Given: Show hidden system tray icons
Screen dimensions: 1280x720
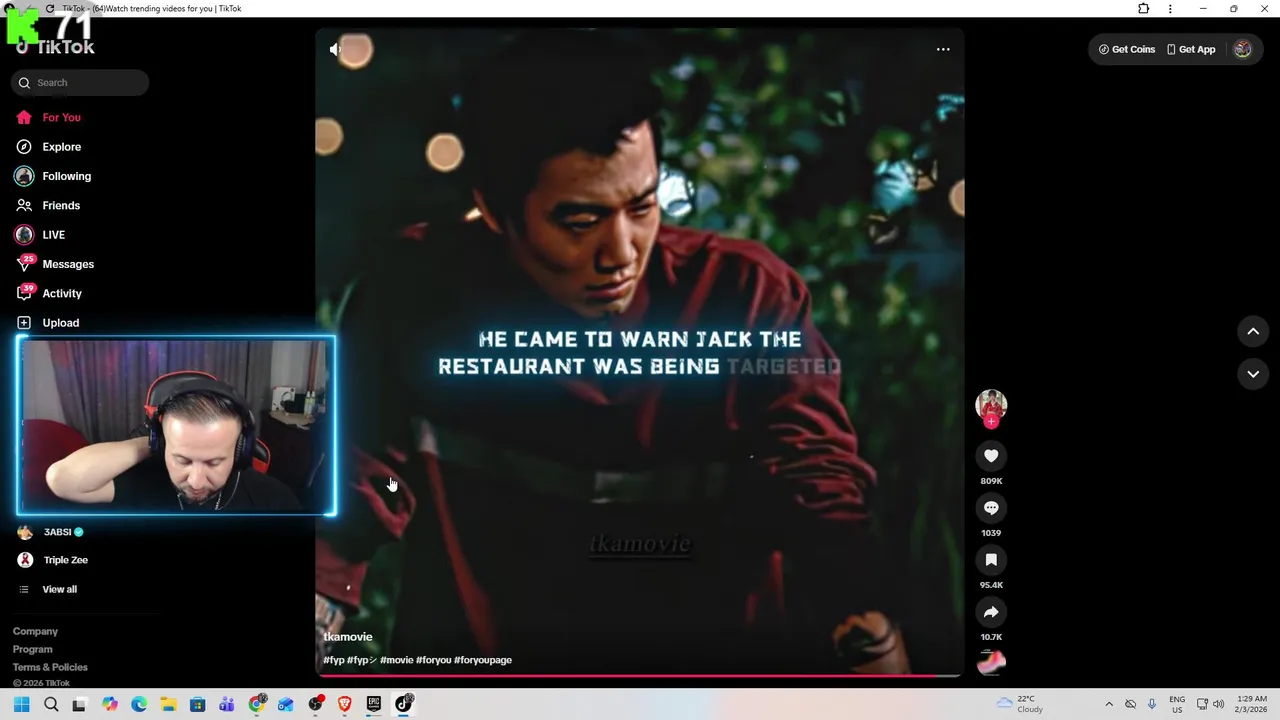Looking at the screenshot, I should click(x=1108, y=704).
